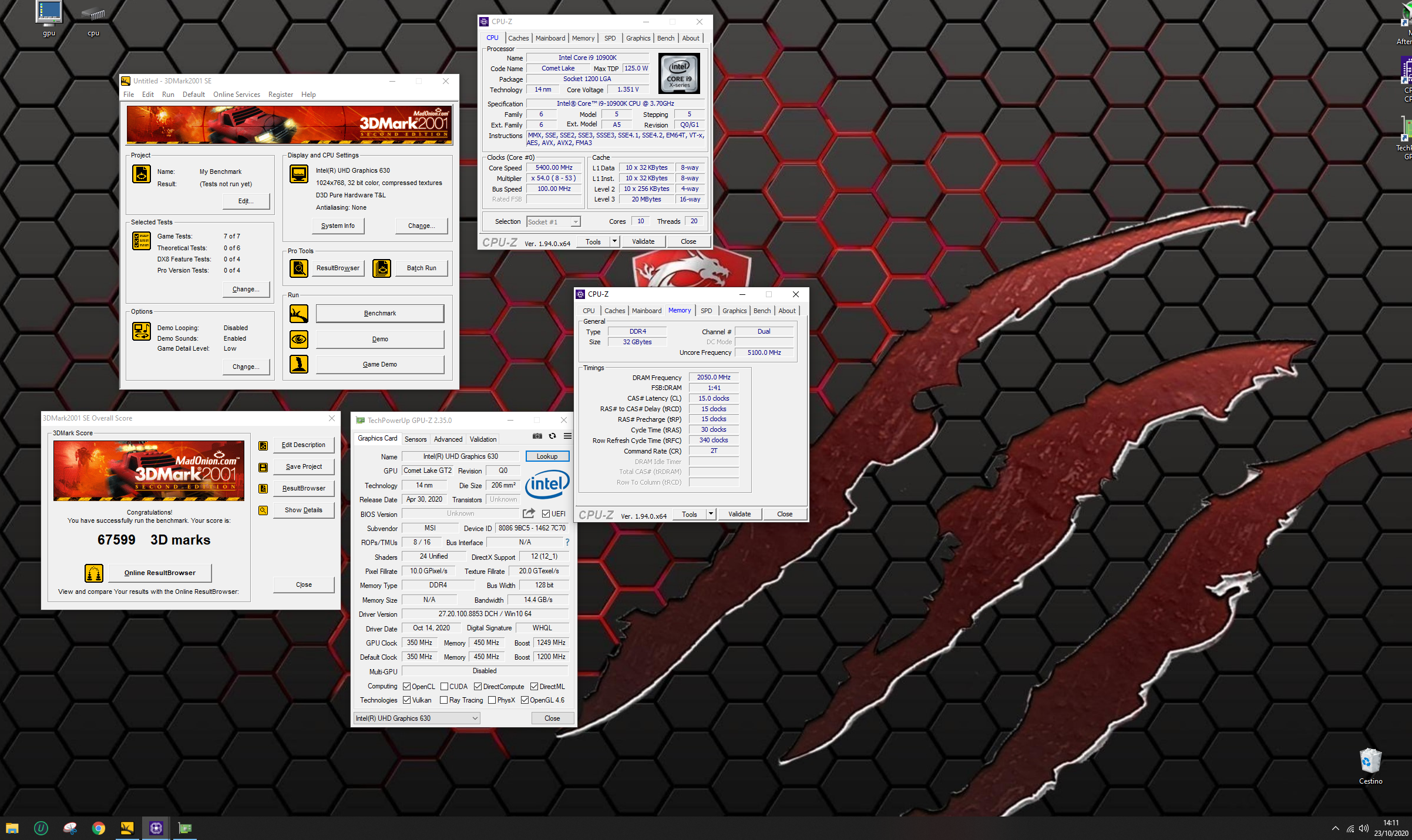This screenshot has height=840, width=1412.
Task: Click the Intel Core i9 badge in CPU-Z
Action: pos(679,74)
